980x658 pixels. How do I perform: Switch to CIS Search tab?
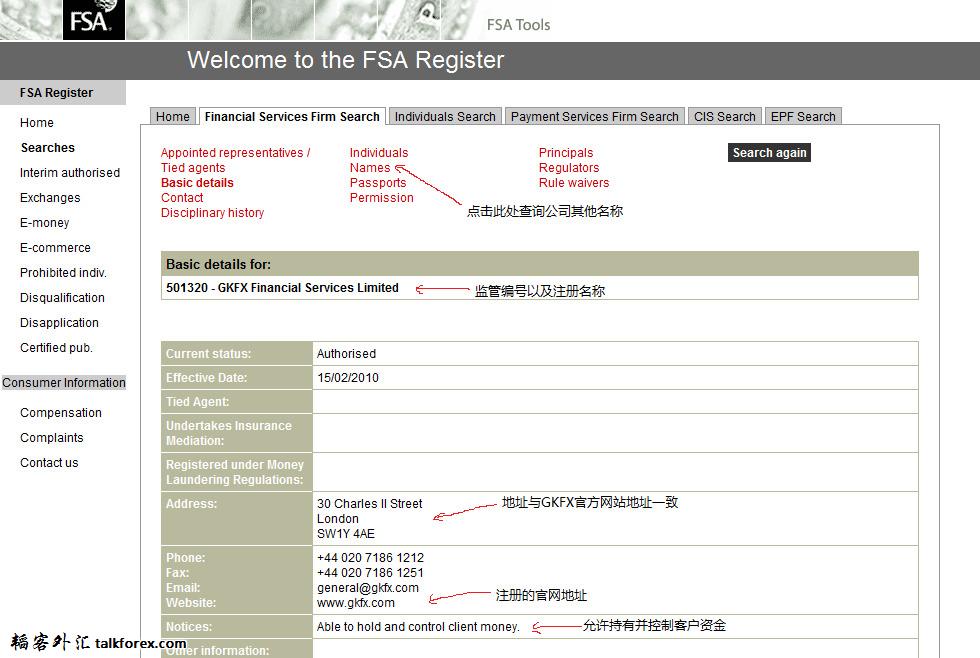724,117
